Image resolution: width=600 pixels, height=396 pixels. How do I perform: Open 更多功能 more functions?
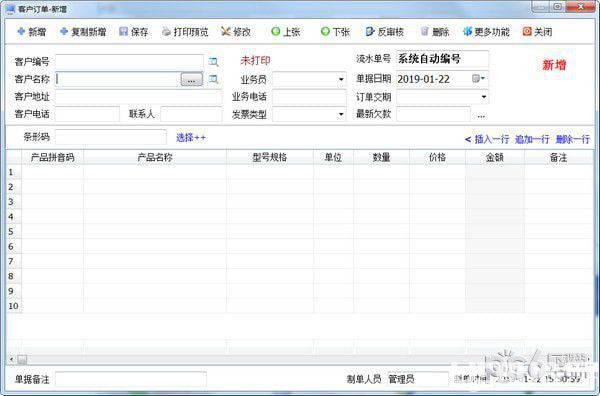tap(486, 32)
